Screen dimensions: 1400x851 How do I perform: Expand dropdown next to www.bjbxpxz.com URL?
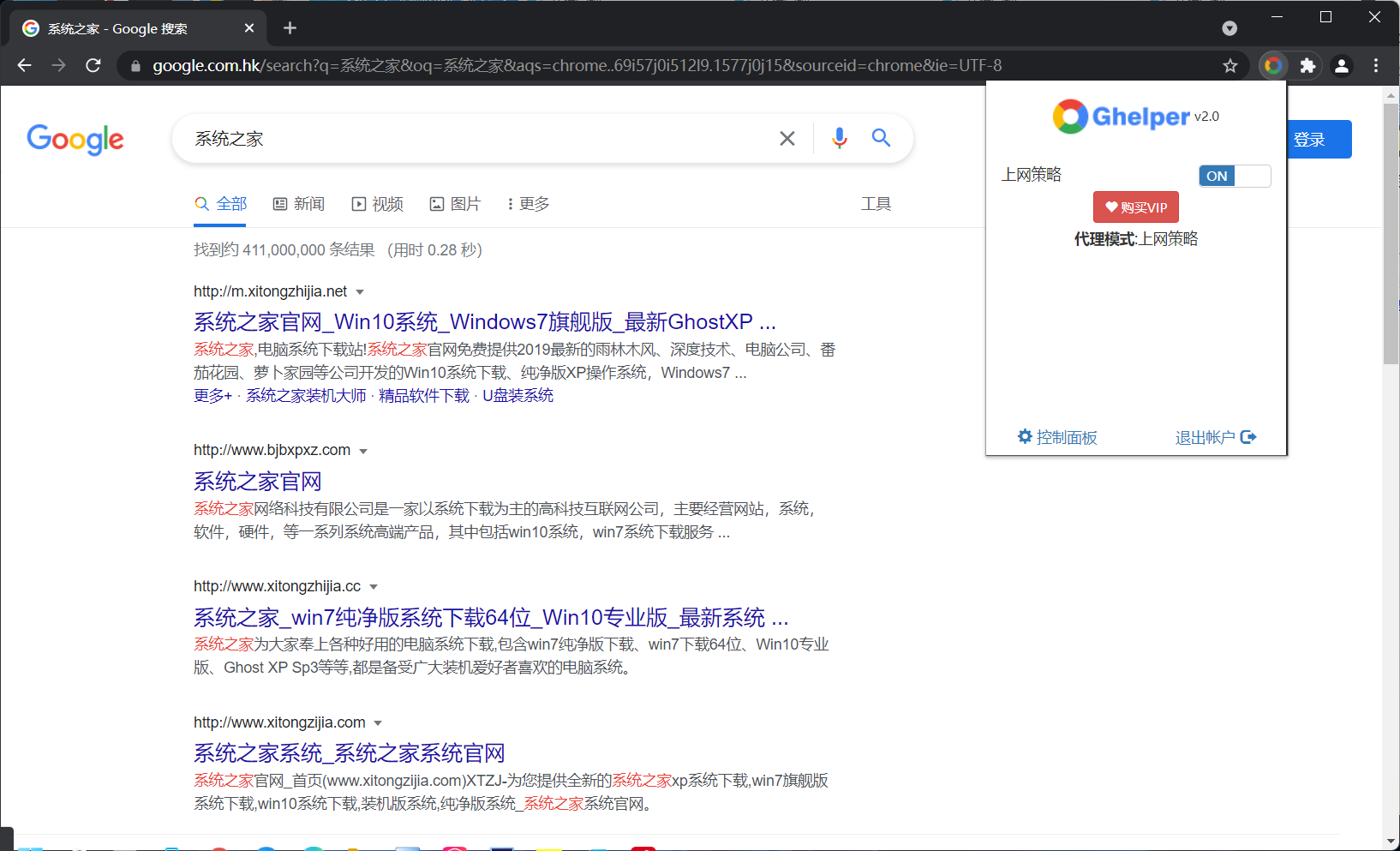(363, 452)
